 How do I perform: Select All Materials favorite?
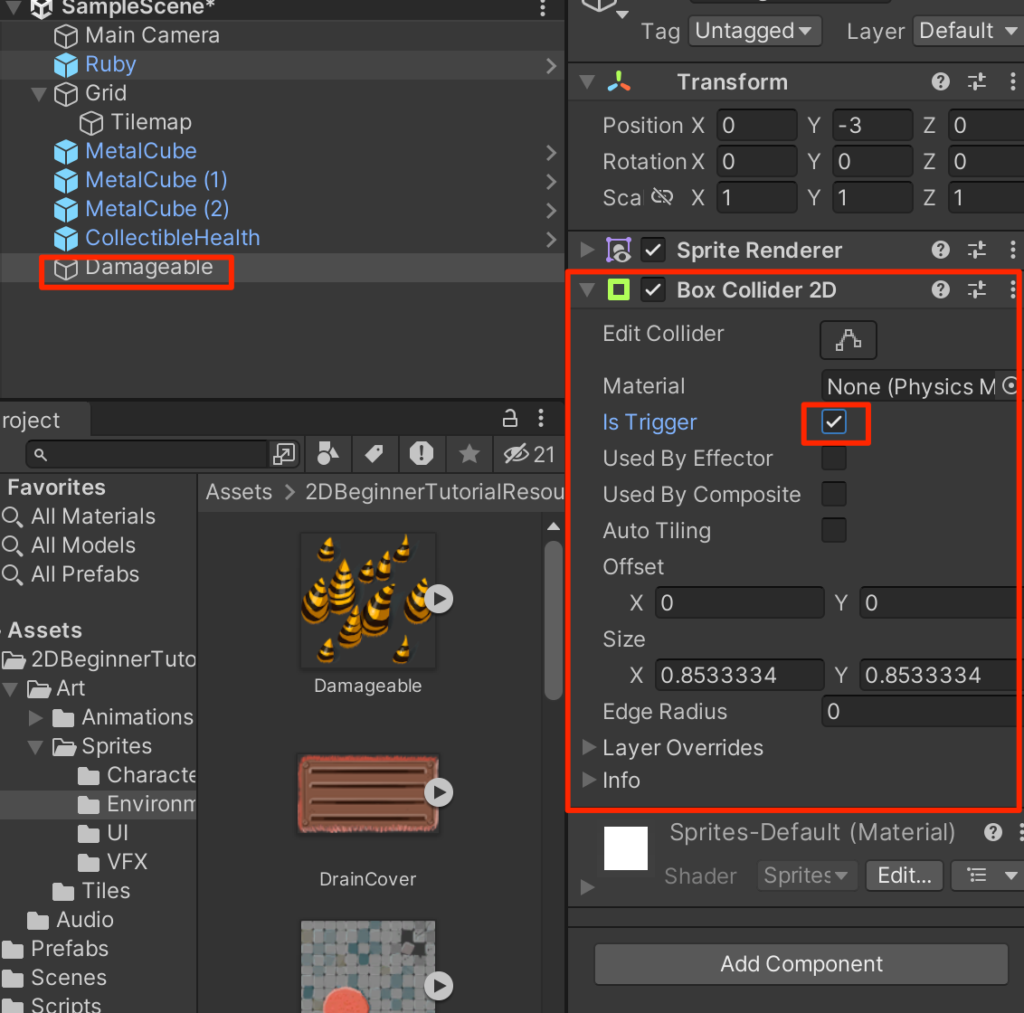93,517
